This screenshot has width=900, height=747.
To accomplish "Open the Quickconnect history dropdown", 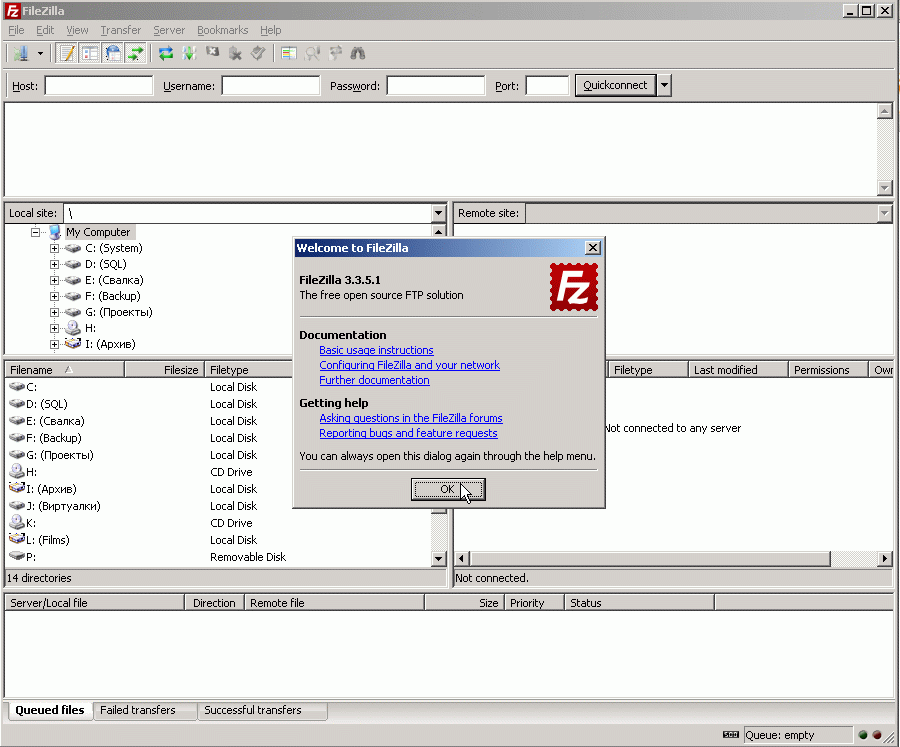I will point(664,86).
